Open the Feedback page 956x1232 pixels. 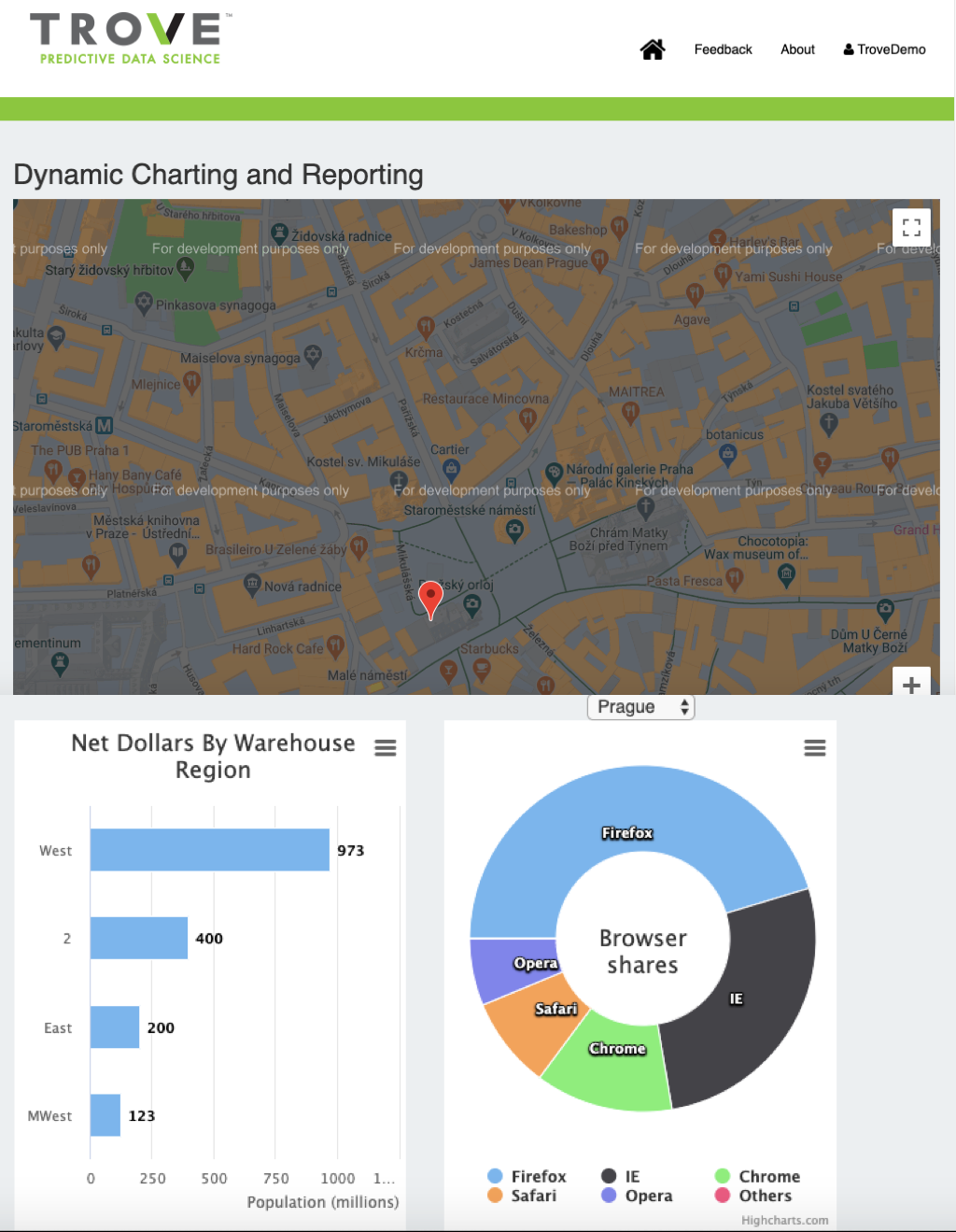click(723, 50)
